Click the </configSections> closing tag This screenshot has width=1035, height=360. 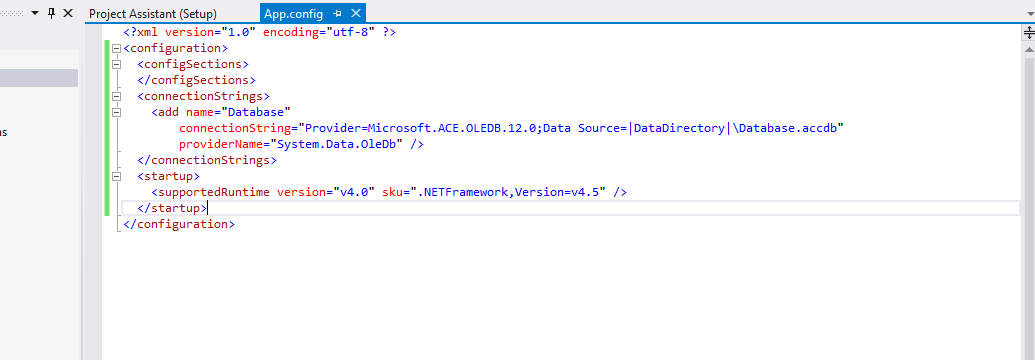(196, 81)
